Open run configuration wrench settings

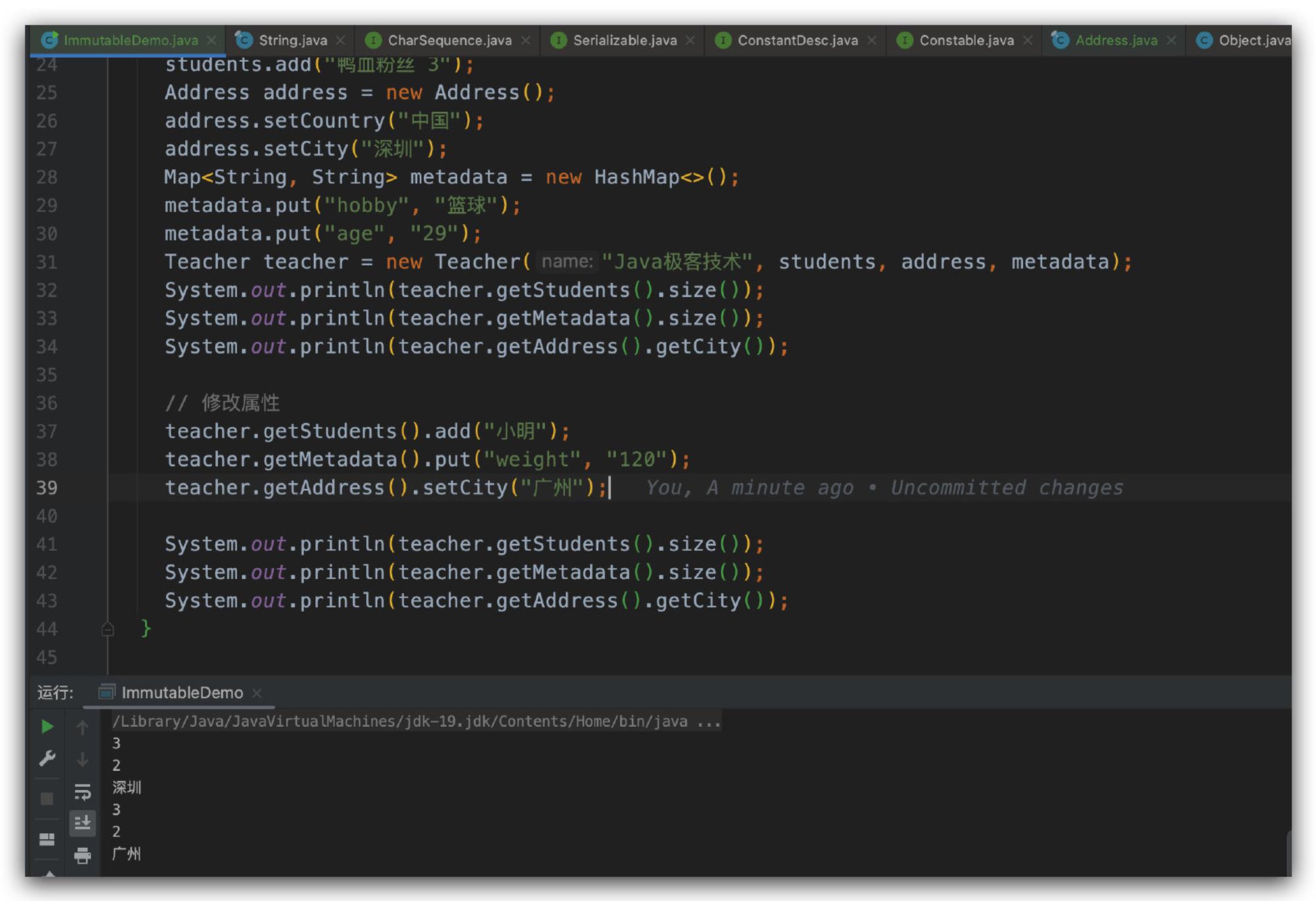(x=47, y=758)
